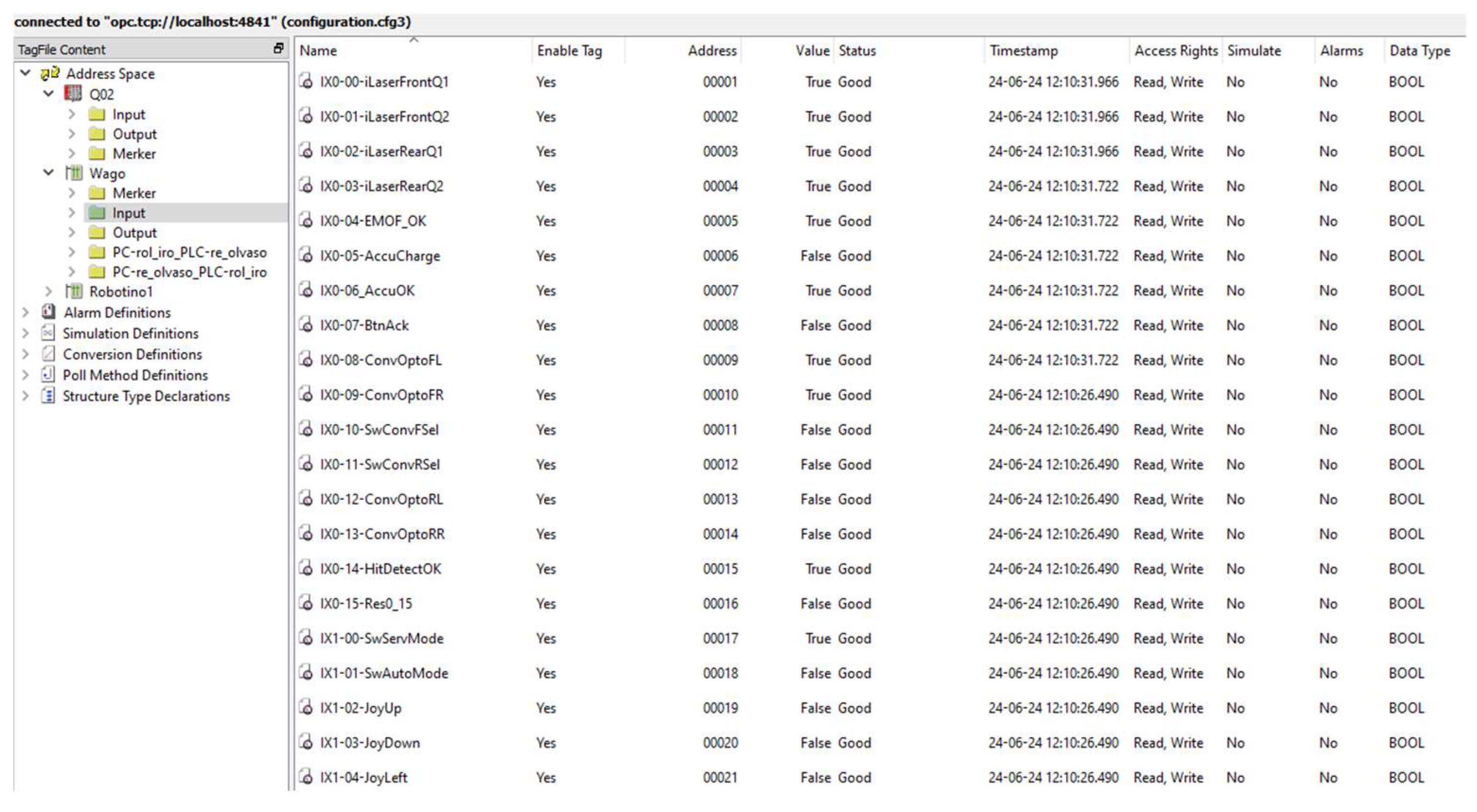Sort by the Name column header
This screenshot has width=1477, height=812.
tap(318, 51)
